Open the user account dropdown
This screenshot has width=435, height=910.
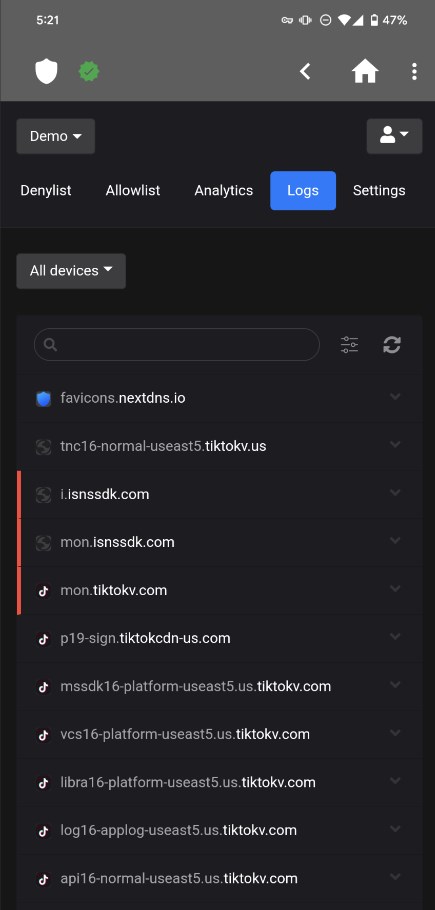tap(394, 136)
